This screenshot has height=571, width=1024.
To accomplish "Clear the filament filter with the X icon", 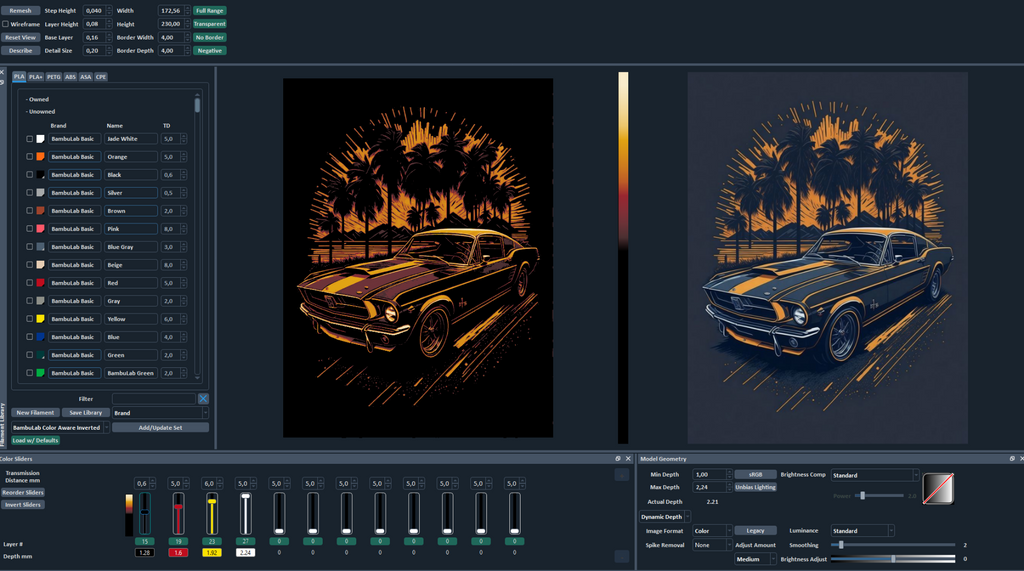I will (x=203, y=399).
